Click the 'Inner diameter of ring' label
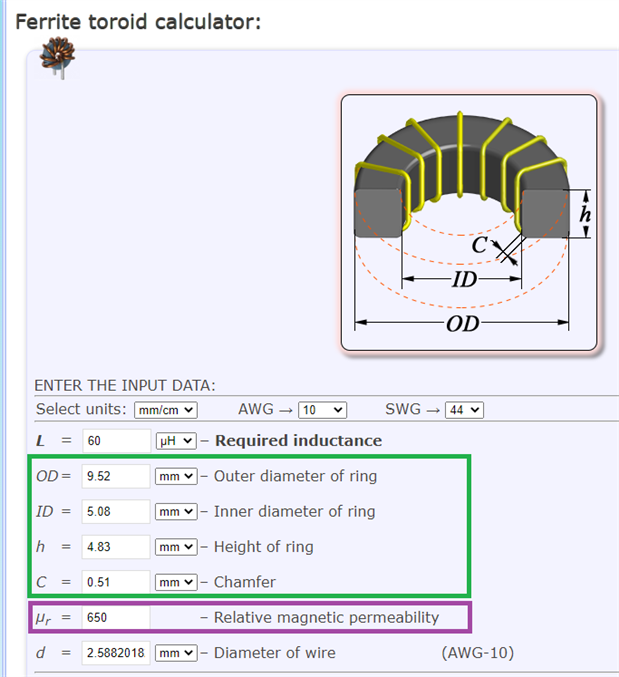Screen dimensions: 619x677 pyautogui.click(x=294, y=512)
